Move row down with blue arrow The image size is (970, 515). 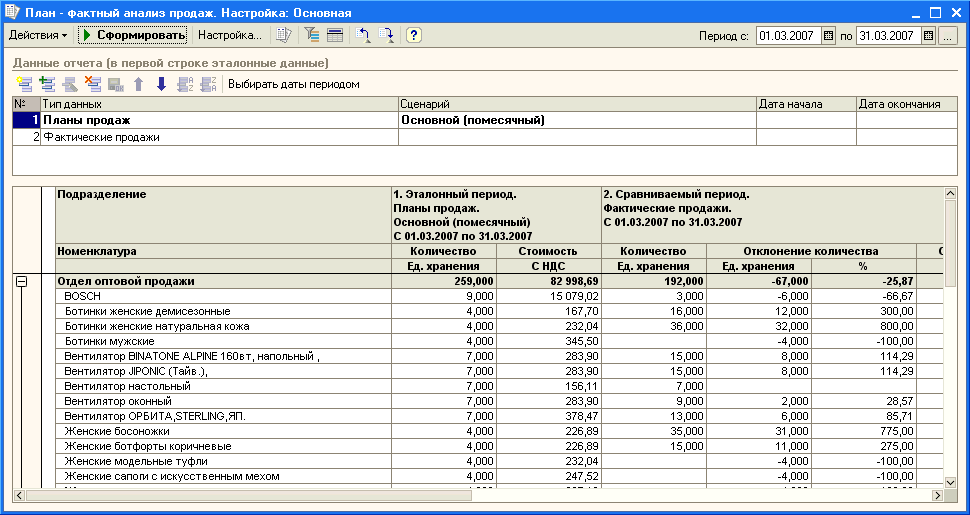pyautogui.click(x=161, y=84)
